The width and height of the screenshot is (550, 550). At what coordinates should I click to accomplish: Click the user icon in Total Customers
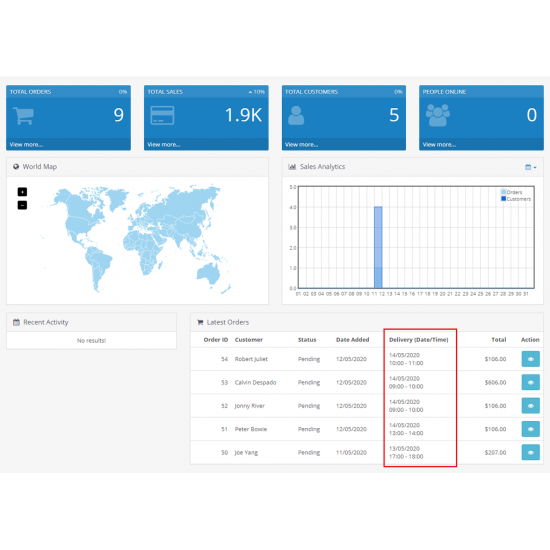point(296,115)
